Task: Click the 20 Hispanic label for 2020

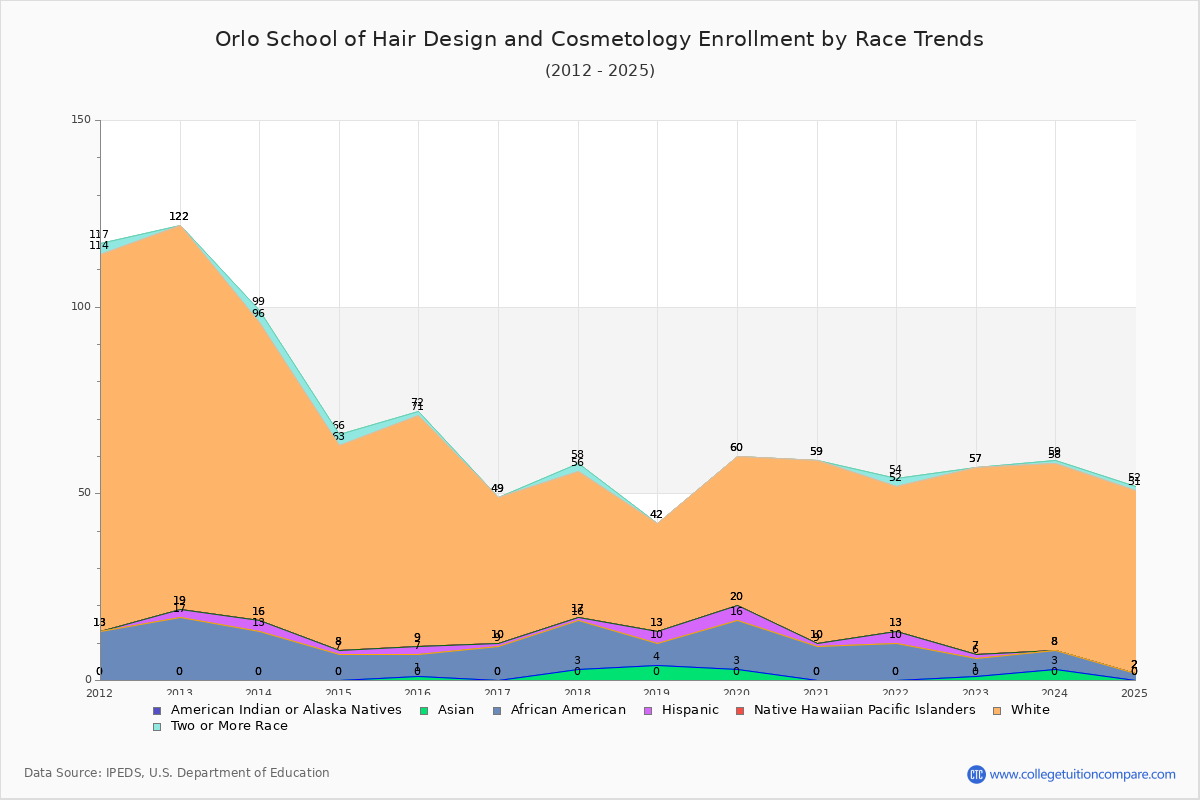Action: (x=736, y=597)
